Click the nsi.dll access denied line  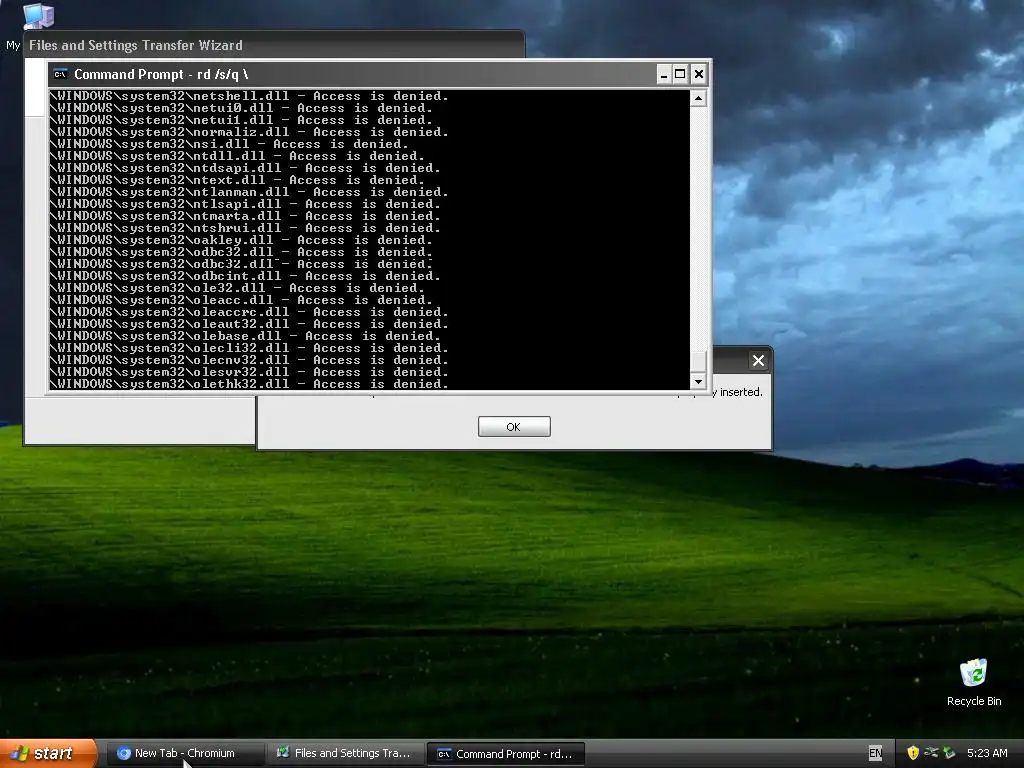click(x=229, y=144)
